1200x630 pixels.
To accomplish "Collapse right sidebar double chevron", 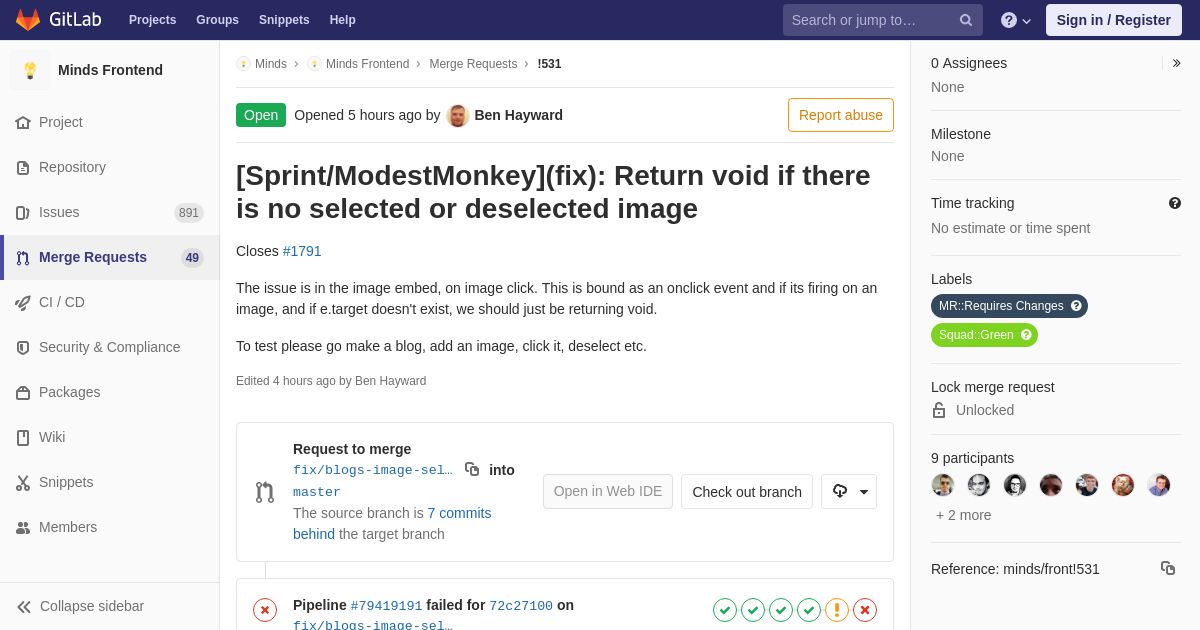I will 1176,63.
